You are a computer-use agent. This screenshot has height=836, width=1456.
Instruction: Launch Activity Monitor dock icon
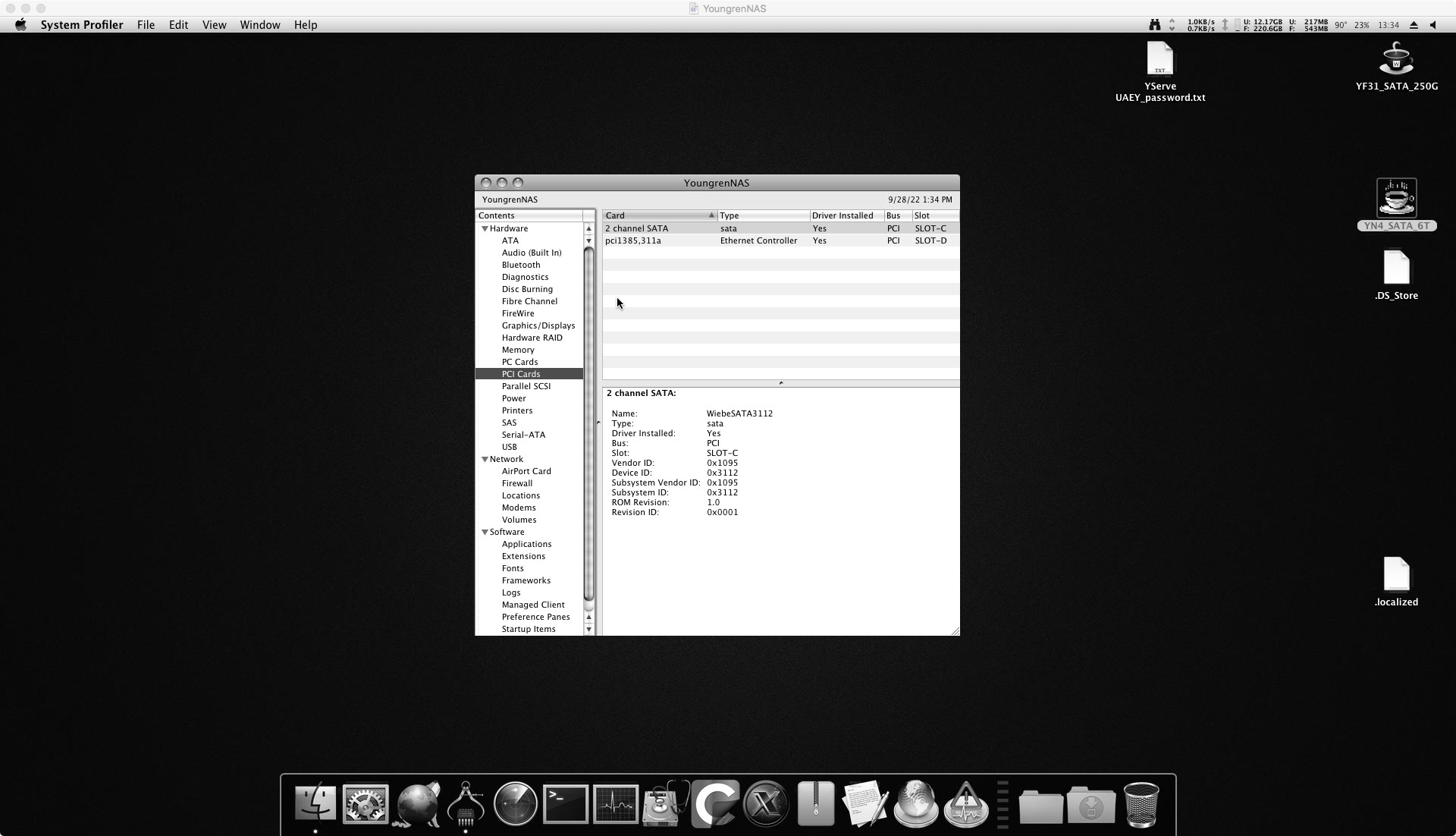point(616,803)
